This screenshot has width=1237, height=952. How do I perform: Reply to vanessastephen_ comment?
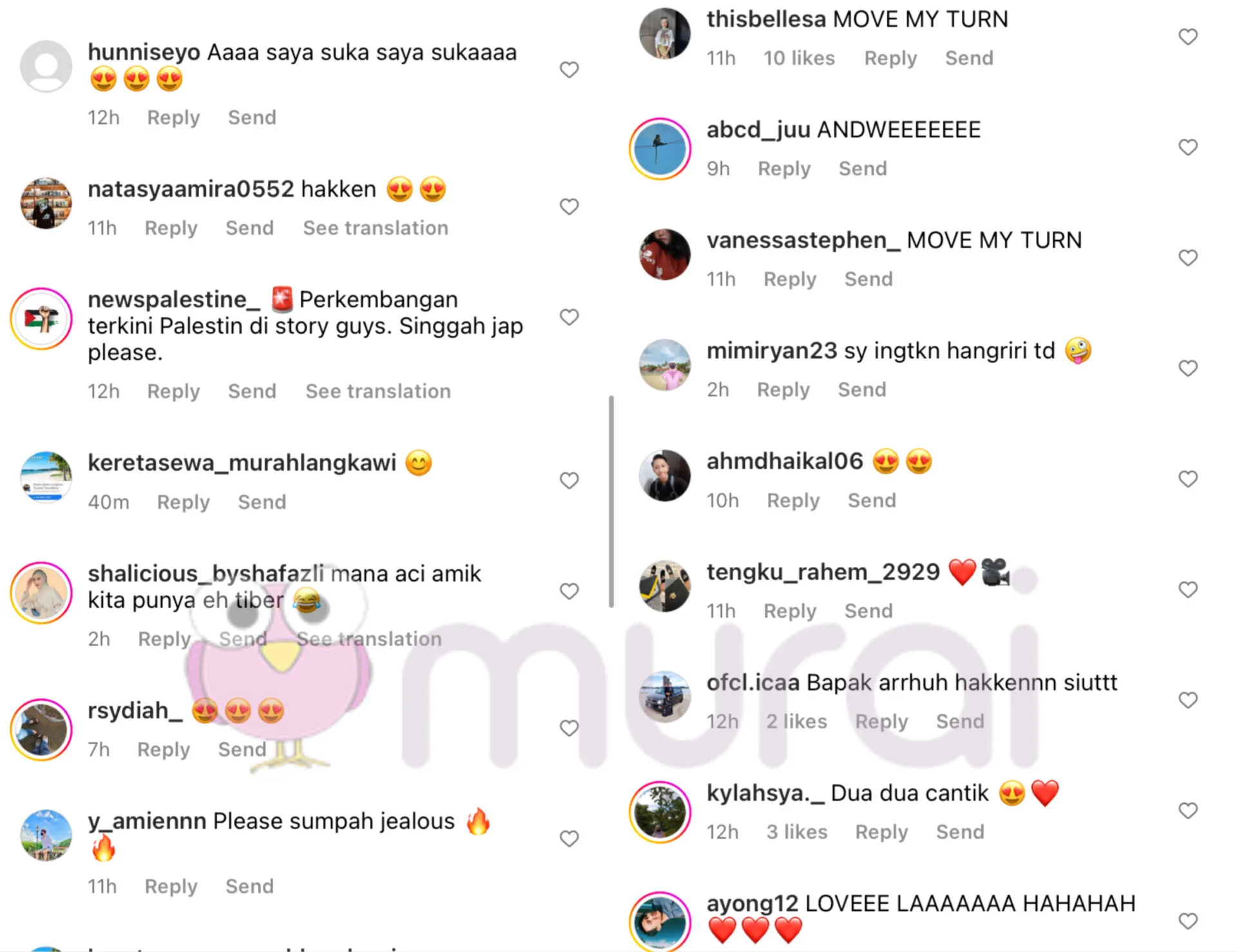pos(790,280)
